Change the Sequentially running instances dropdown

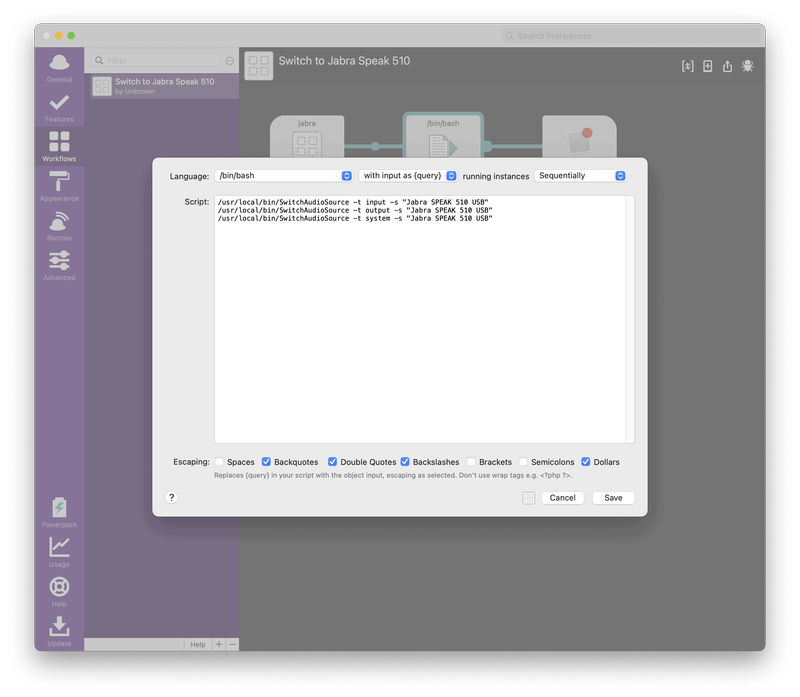580,176
